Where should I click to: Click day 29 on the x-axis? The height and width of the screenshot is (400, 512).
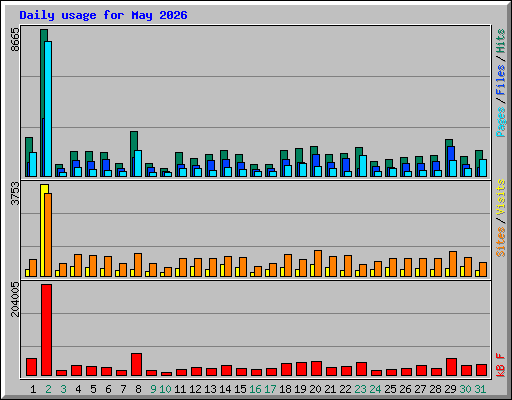click(450, 389)
